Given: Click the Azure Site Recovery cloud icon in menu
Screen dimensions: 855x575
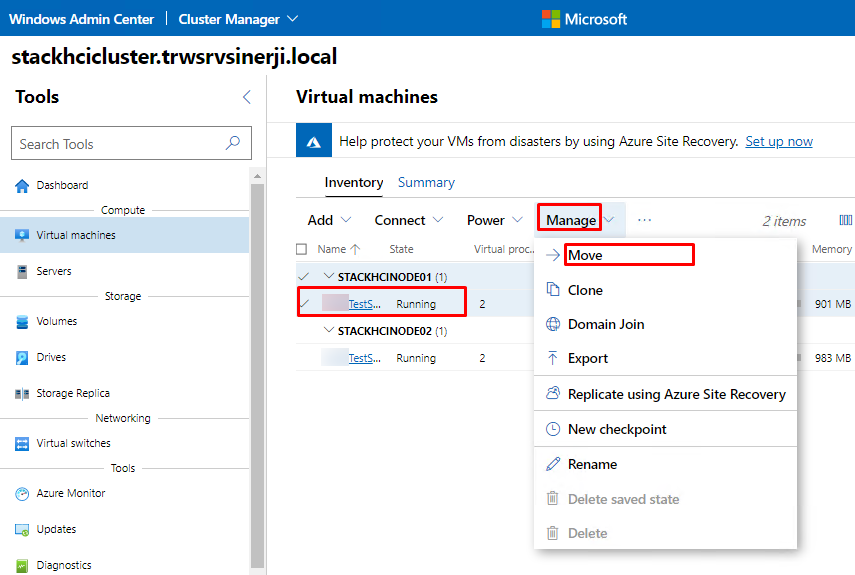Looking at the screenshot, I should tap(552, 394).
